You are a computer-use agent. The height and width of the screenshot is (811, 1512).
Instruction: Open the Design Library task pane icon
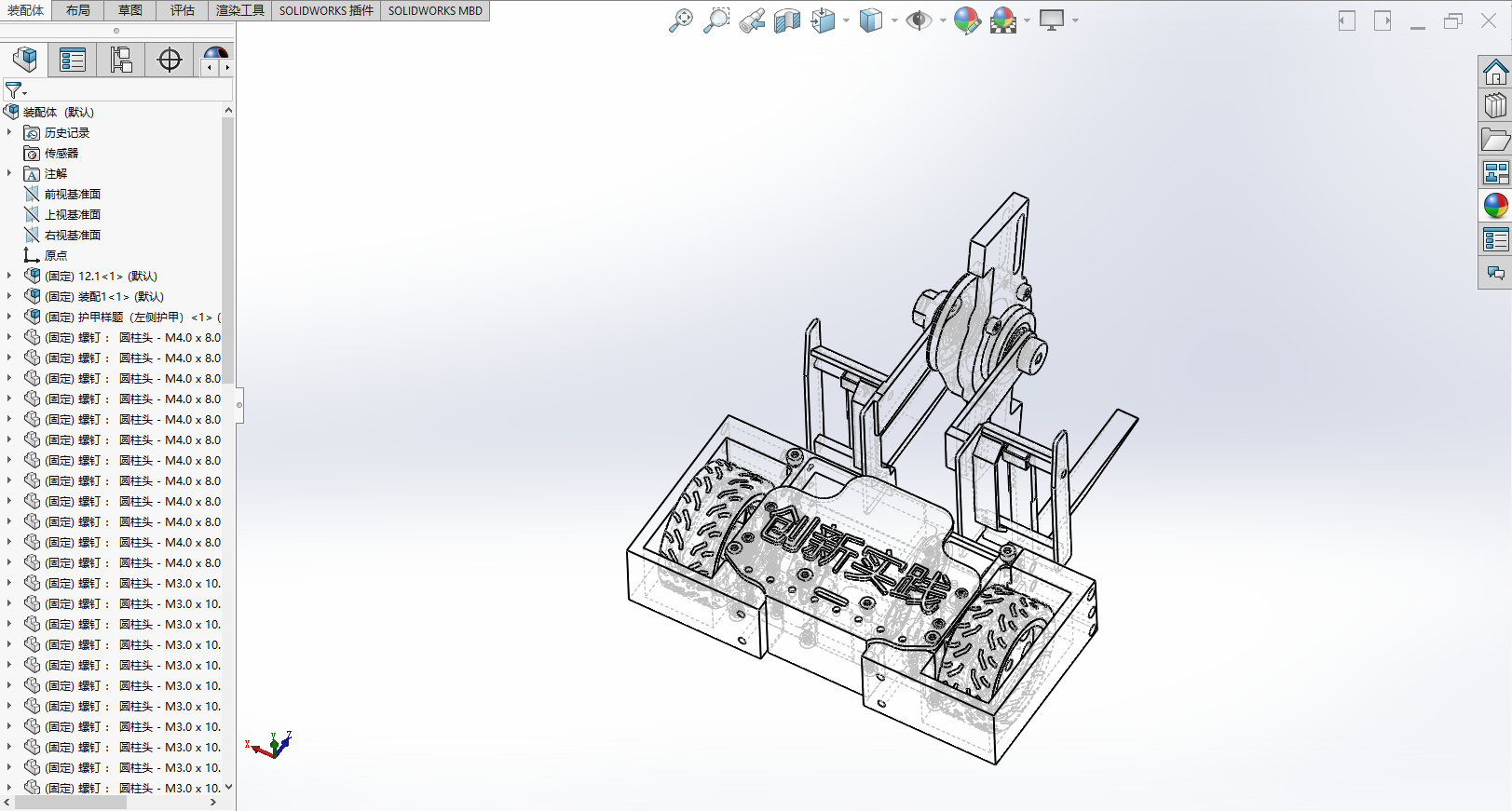[x=1495, y=105]
